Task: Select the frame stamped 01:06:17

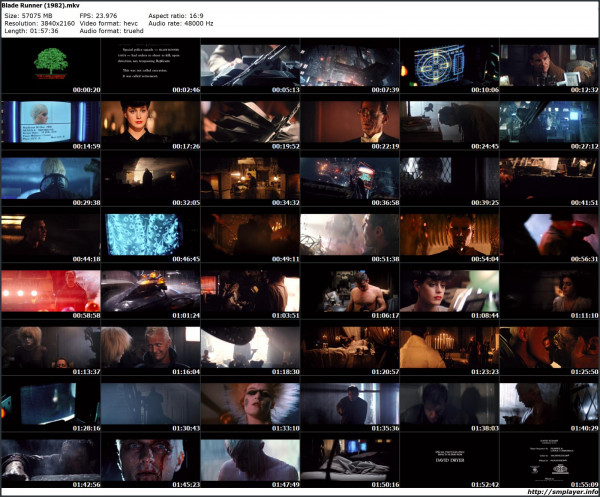Action: pos(350,291)
